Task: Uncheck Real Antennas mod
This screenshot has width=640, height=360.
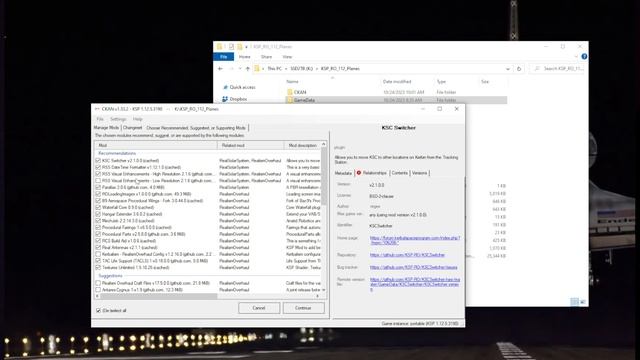Action: click(x=98, y=247)
